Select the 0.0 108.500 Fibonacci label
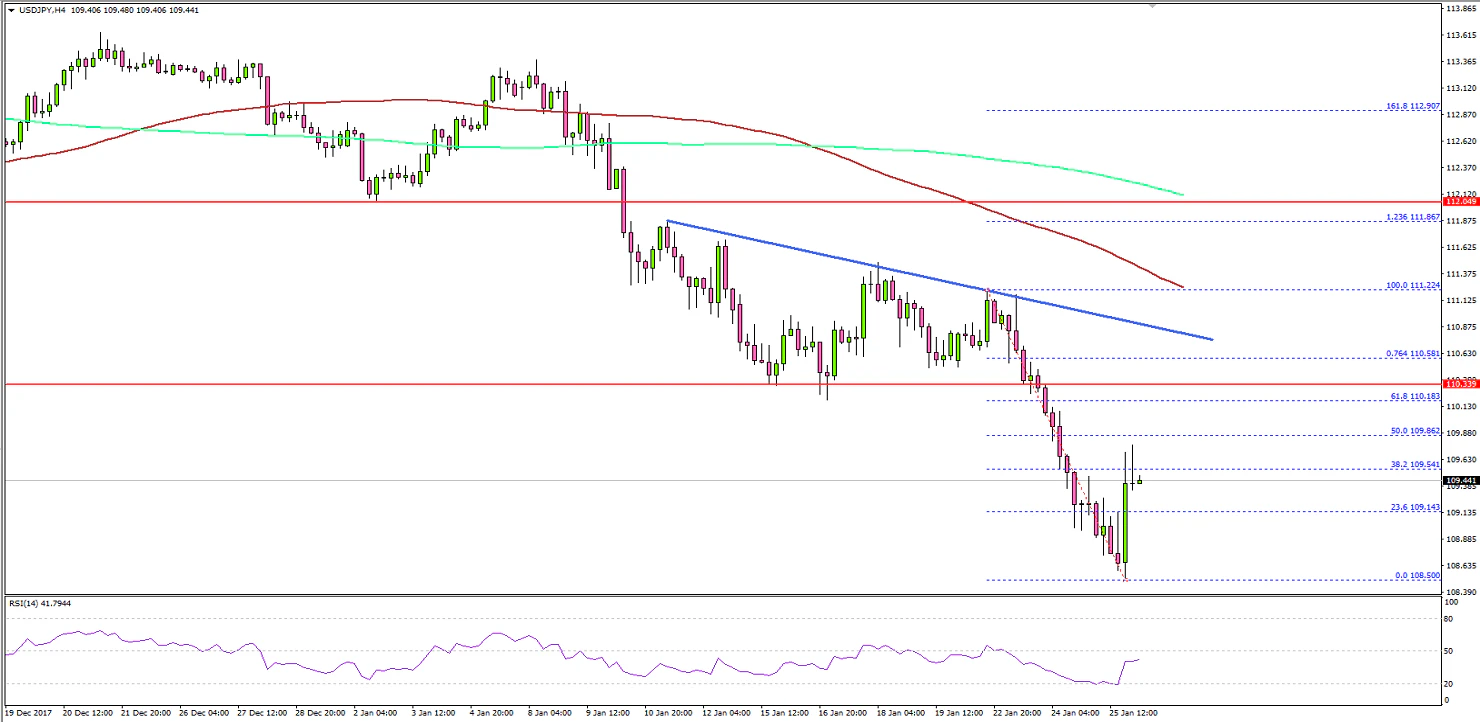1480x722 pixels. (x=1416, y=575)
